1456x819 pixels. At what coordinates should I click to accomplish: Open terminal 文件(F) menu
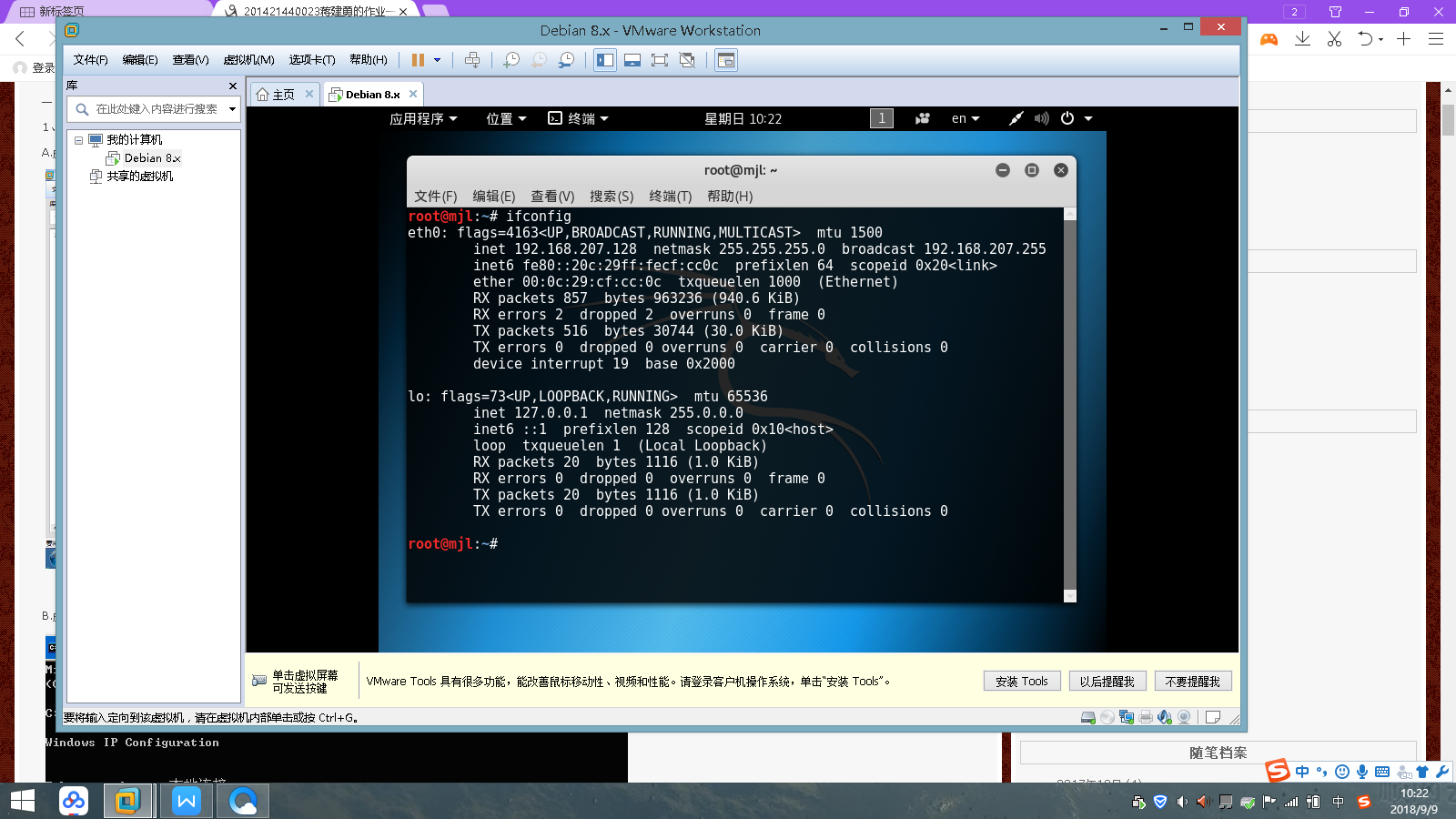[436, 197]
